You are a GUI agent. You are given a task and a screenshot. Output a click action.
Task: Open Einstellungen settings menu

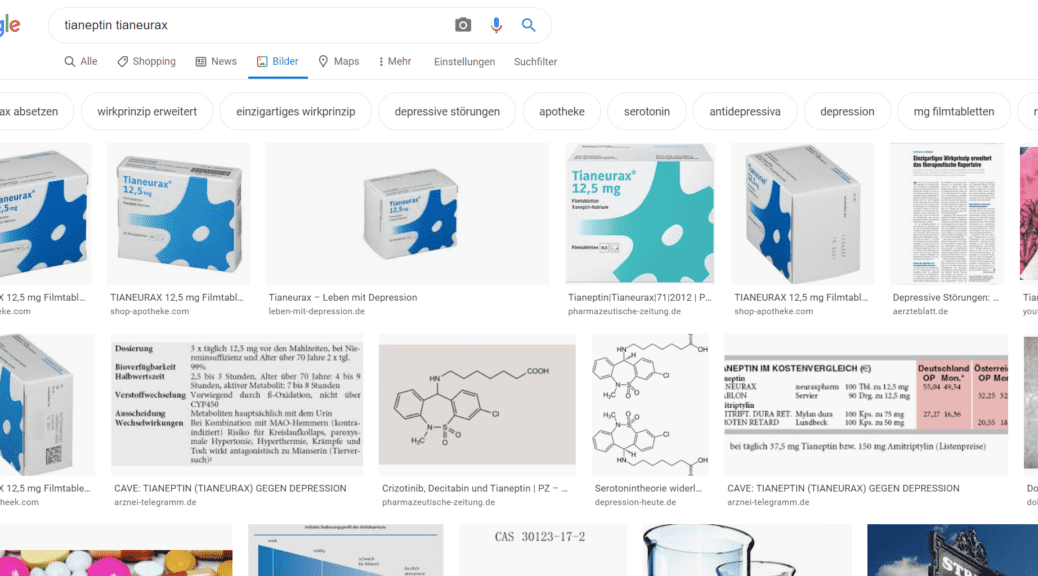tap(464, 62)
